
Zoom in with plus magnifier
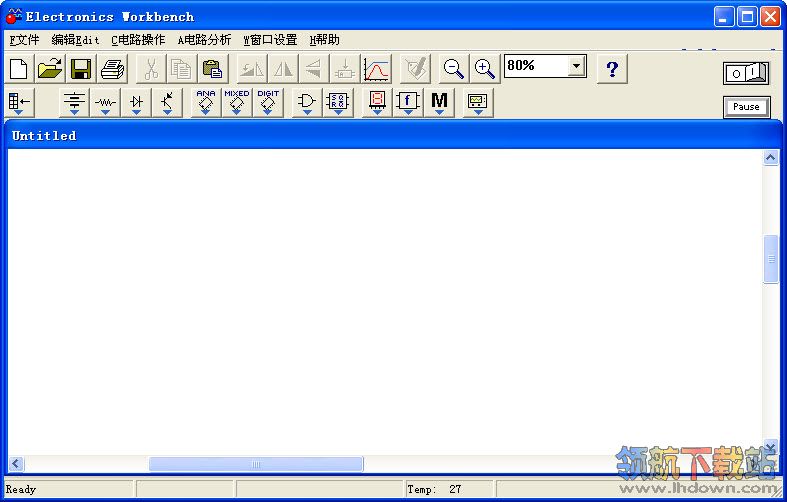(x=485, y=69)
